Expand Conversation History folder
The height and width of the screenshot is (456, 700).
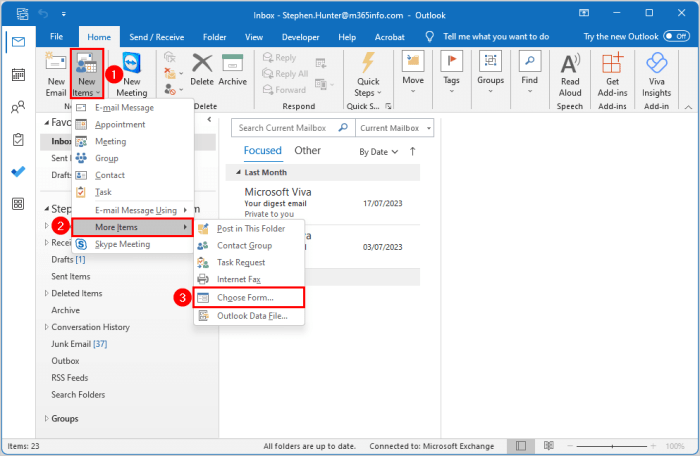[x=46, y=327]
